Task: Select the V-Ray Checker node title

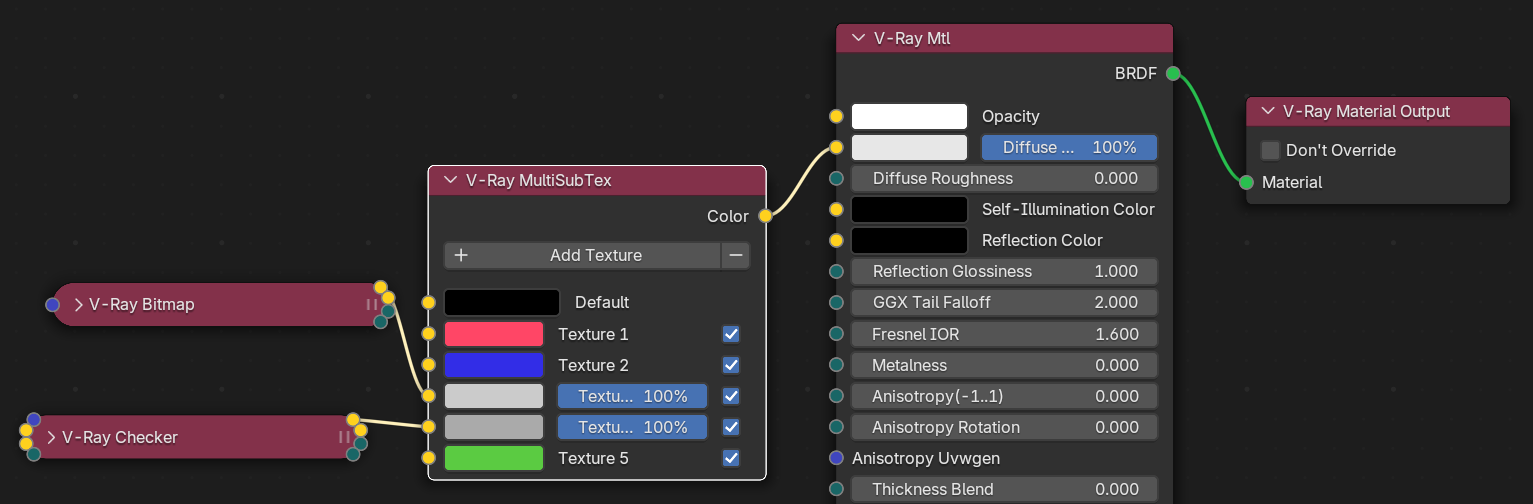Action: [120, 437]
